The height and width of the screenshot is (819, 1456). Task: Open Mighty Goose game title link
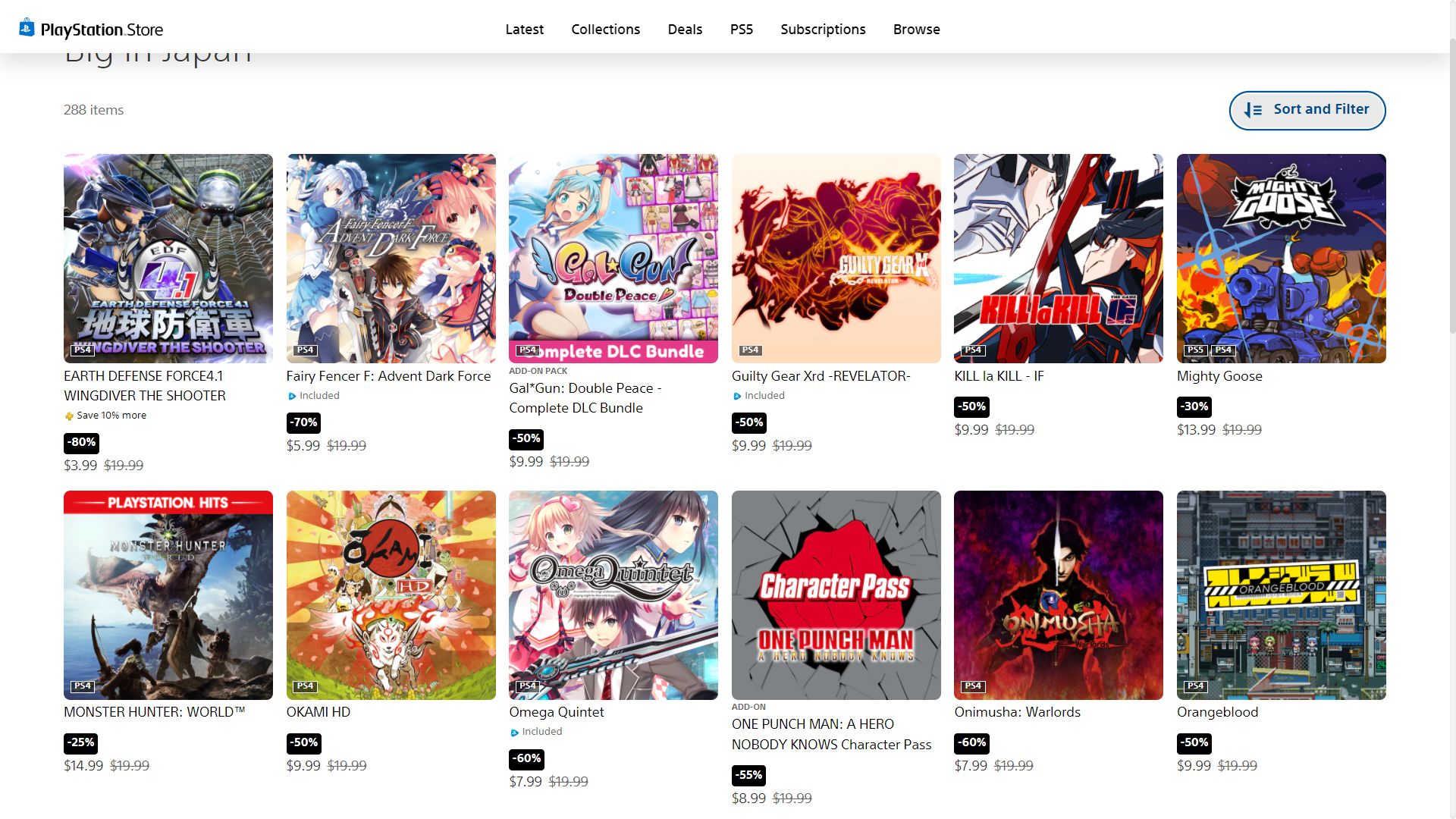[x=1219, y=376]
